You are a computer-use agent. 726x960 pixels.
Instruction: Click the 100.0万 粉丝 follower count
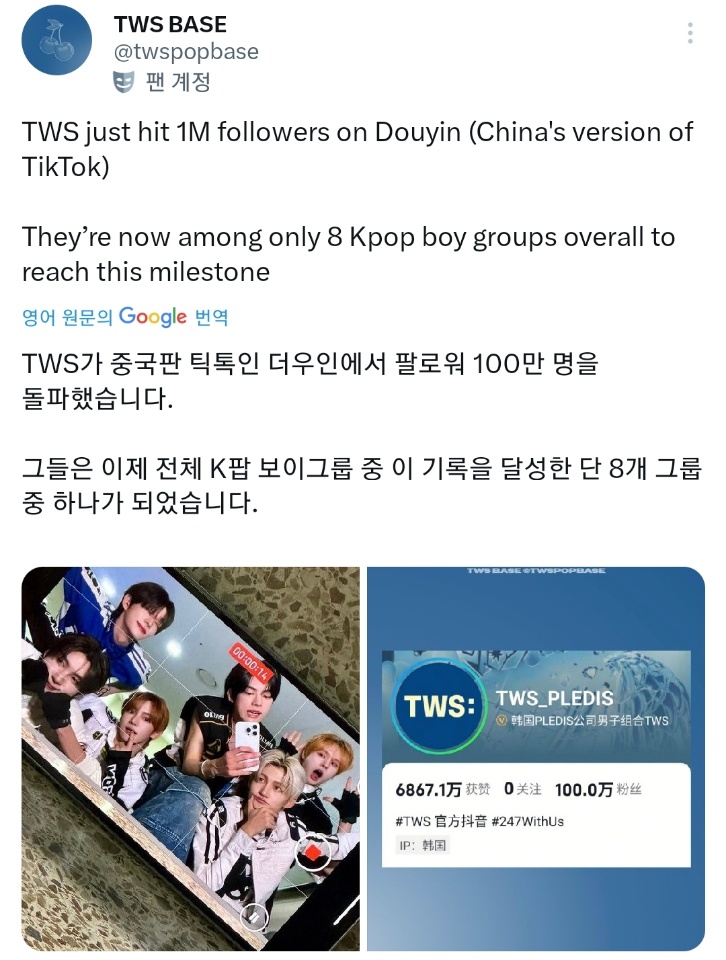598,790
